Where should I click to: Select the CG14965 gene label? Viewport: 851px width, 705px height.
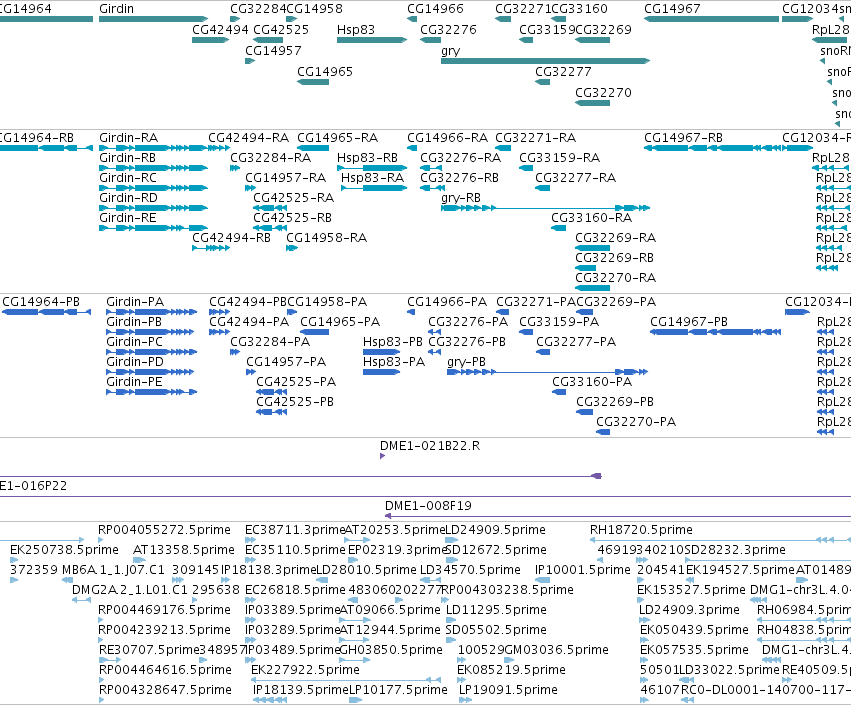(x=325, y=72)
